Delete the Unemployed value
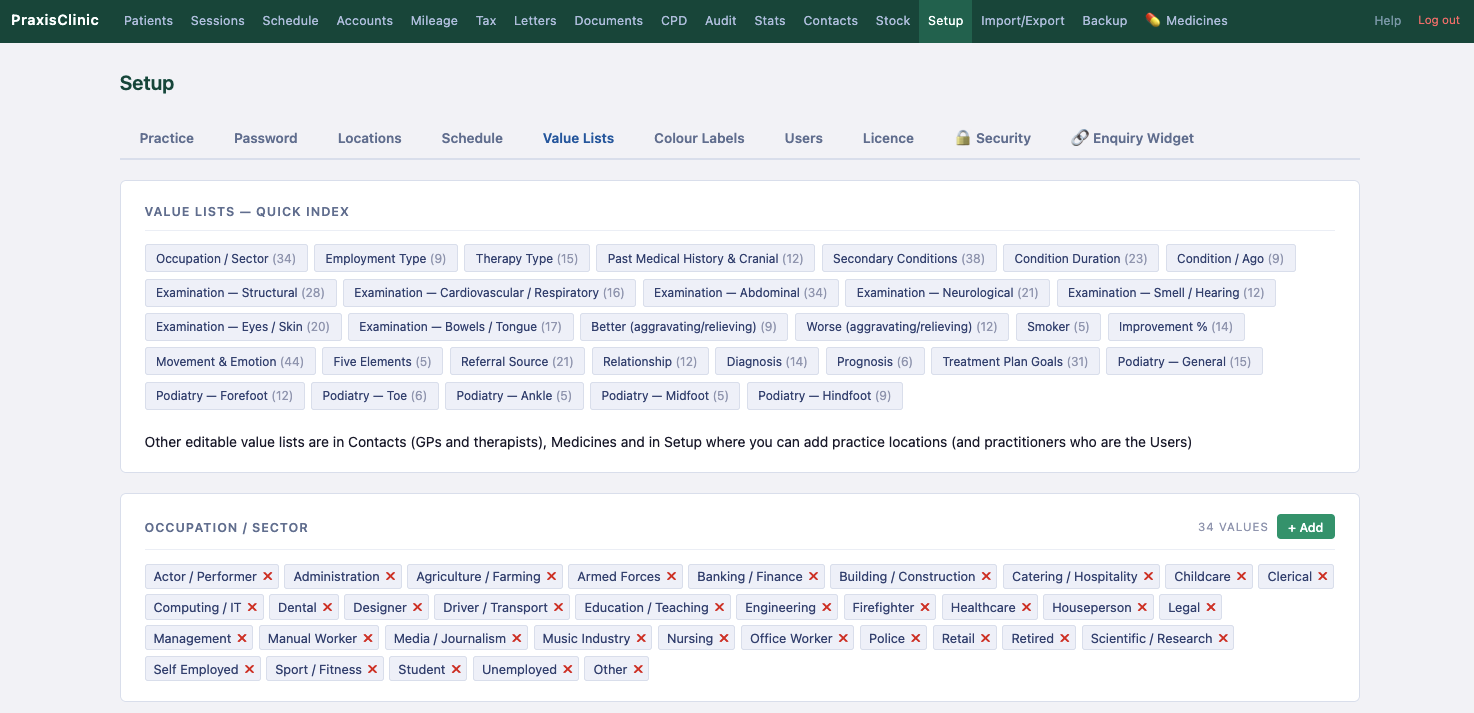This screenshot has height=713, width=1474. click(567, 670)
